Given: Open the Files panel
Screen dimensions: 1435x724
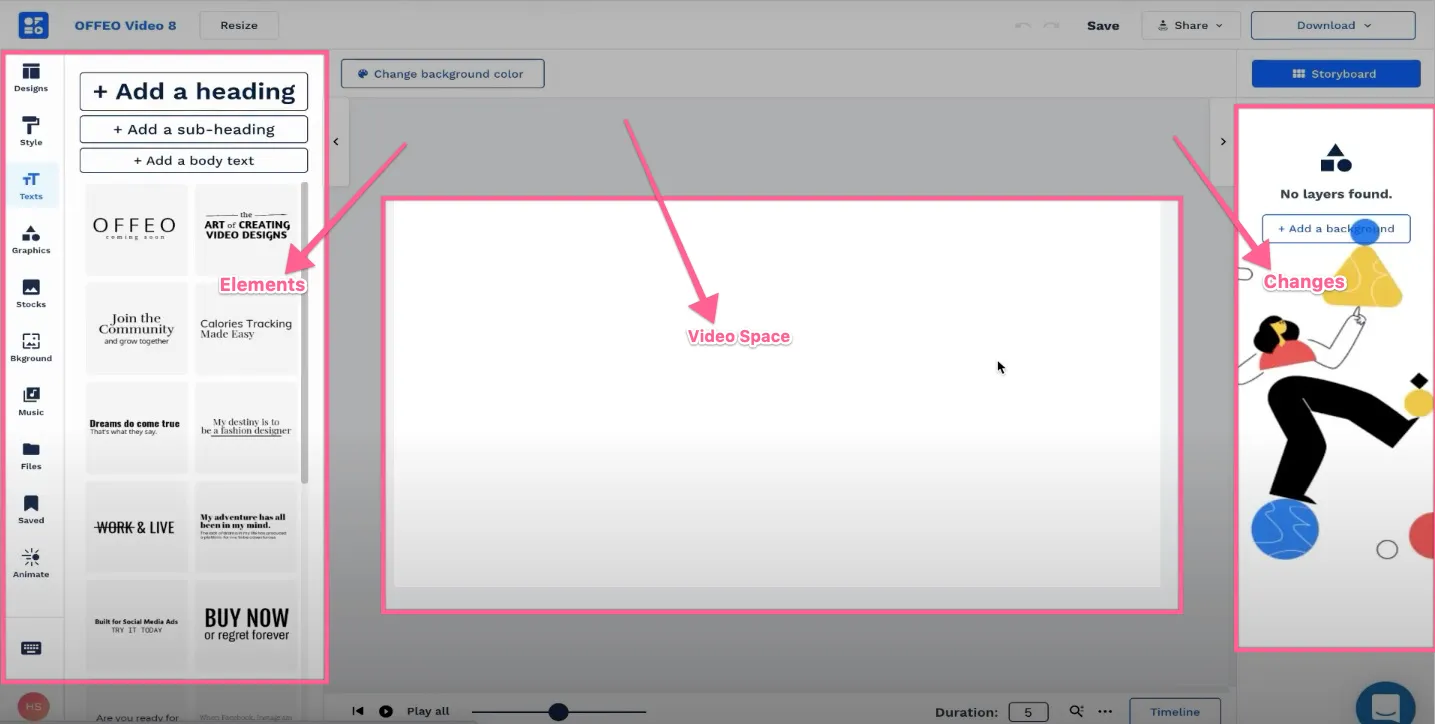Looking at the screenshot, I should coord(31,455).
